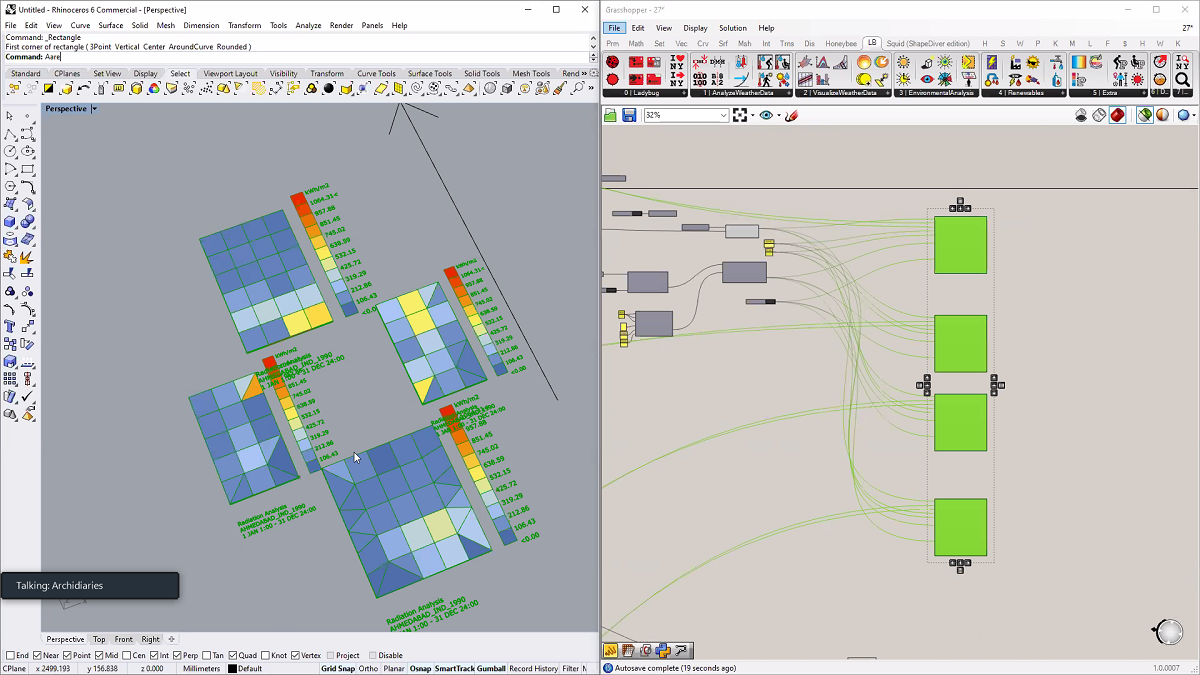
Task: Select the Box solid tool in Rhino sidebar
Action: tap(10, 222)
